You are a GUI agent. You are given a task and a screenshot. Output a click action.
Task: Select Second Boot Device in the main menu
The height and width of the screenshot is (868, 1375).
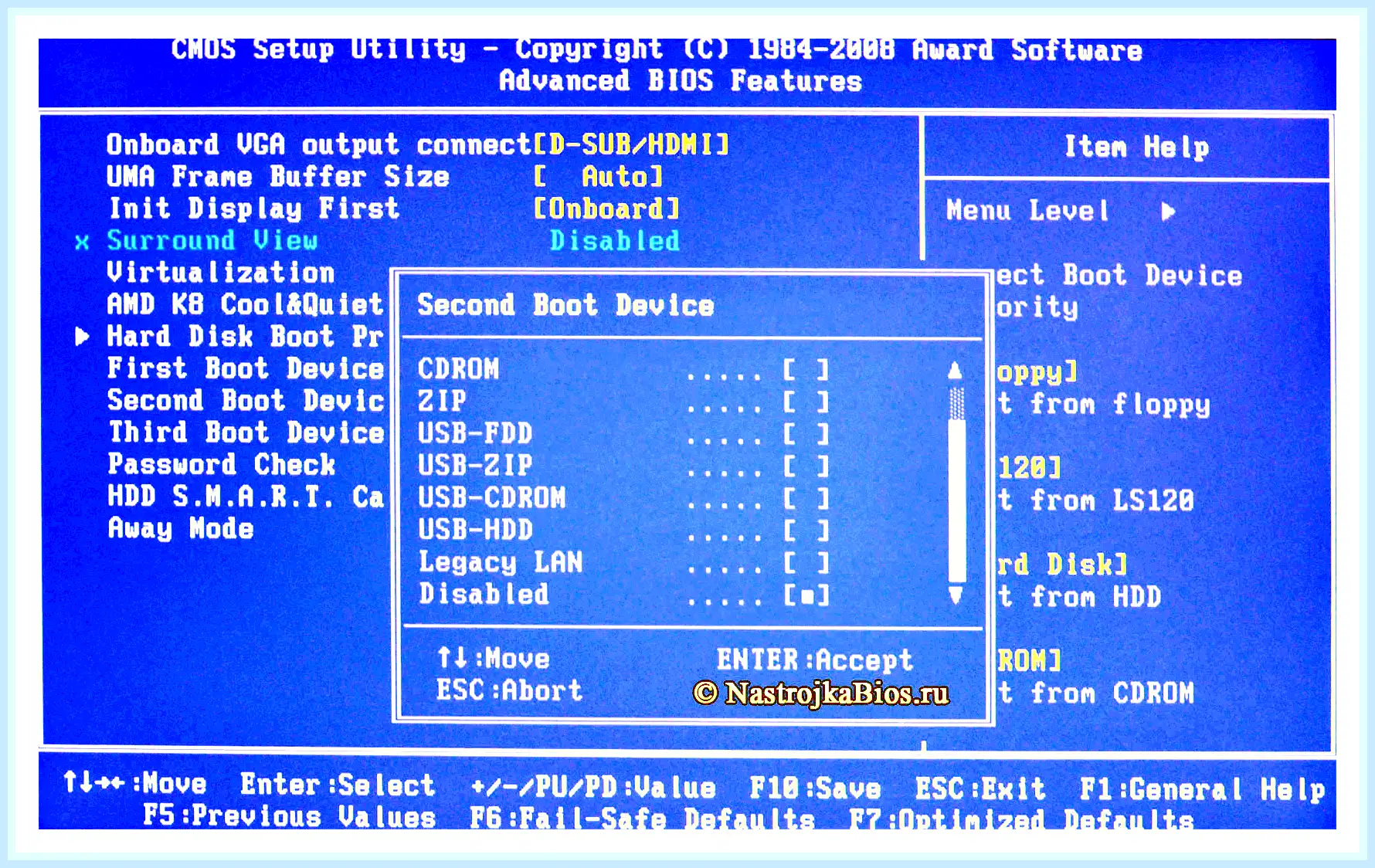point(246,401)
